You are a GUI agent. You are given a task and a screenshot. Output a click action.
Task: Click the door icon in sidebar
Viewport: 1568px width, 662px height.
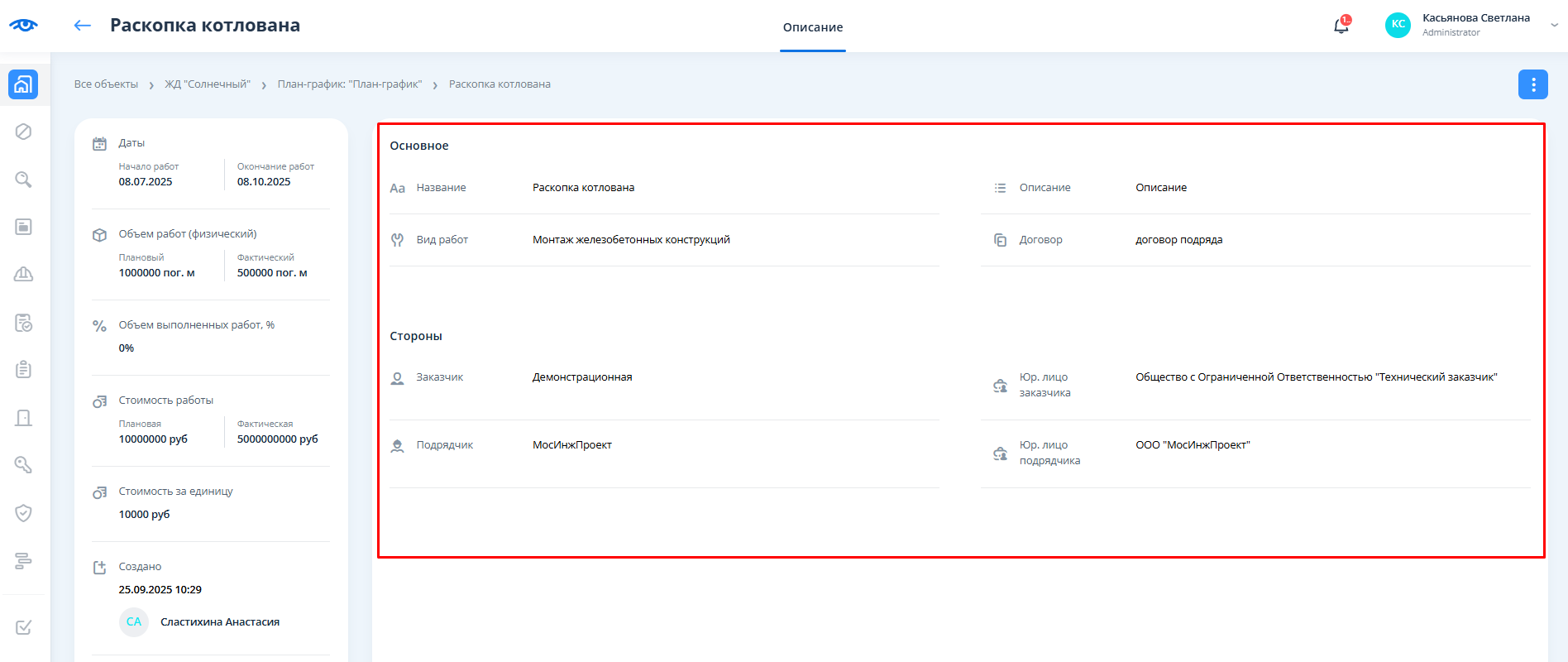coord(23,418)
